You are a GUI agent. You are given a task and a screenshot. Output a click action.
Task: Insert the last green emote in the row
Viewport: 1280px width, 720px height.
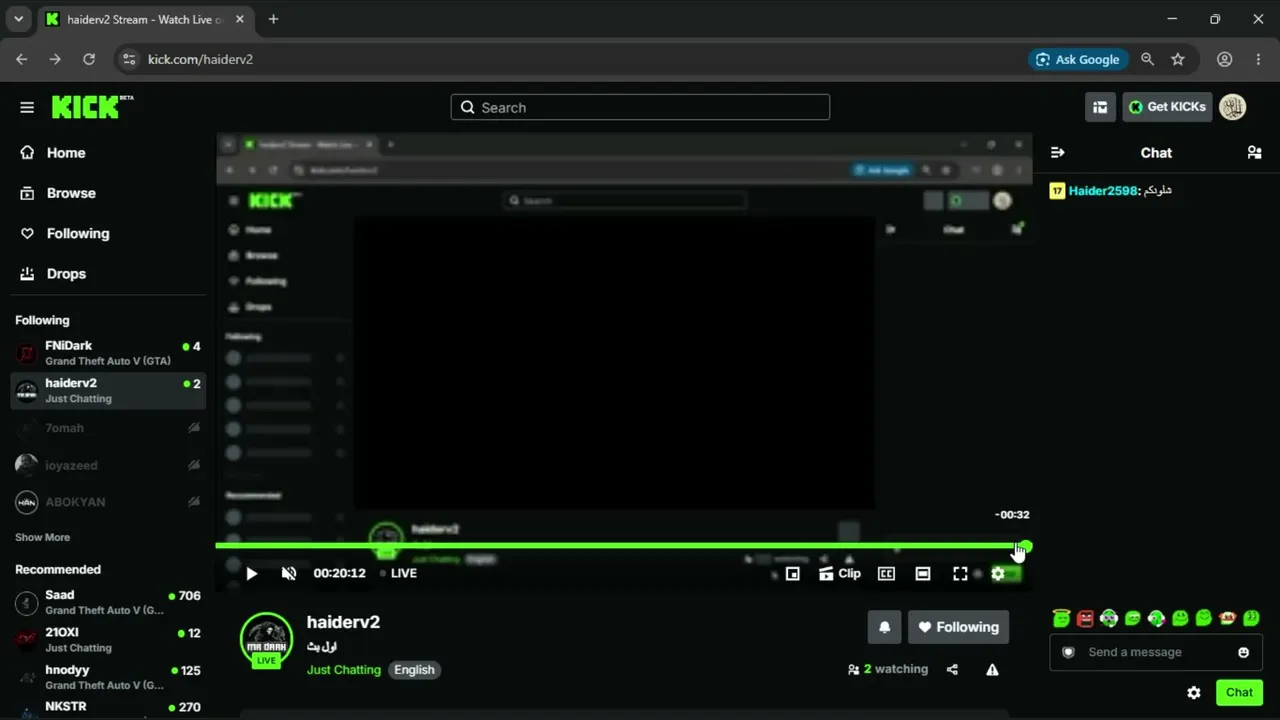tap(1251, 618)
